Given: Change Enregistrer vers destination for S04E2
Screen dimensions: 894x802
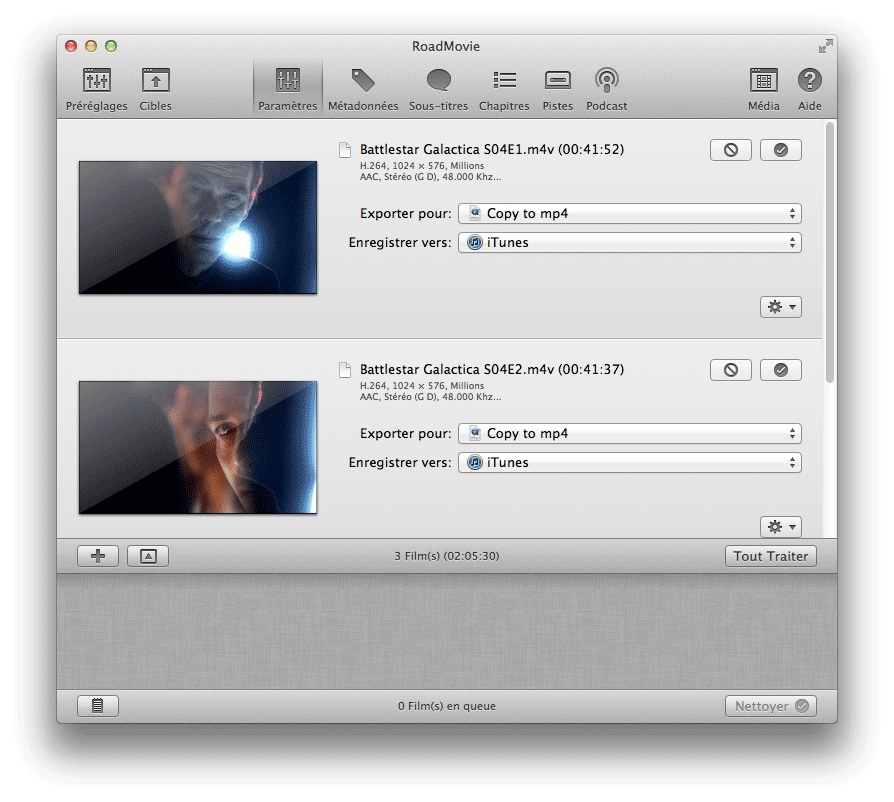Looking at the screenshot, I should (629, 462).
